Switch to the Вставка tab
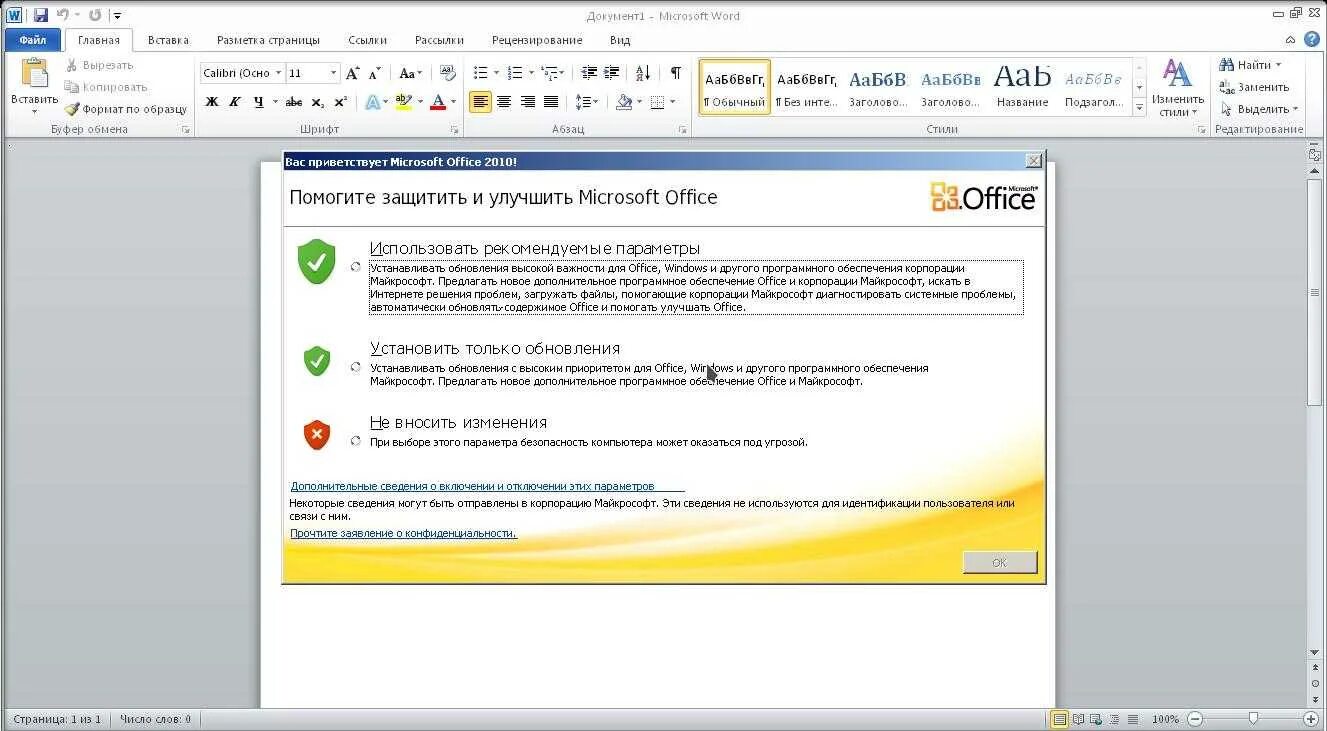The height and width of the screenshot is (731, 1327). (168, 40)
